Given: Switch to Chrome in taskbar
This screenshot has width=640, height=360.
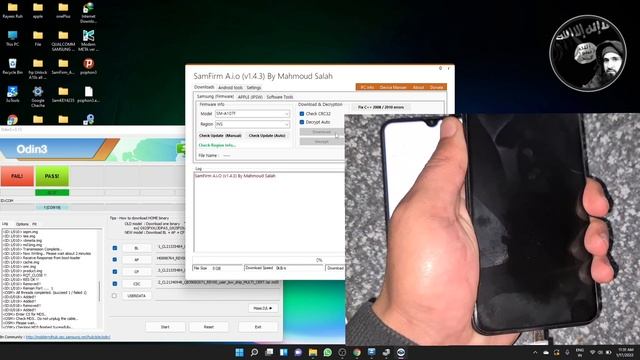Looking at the screenshot, I should [357, 352].
